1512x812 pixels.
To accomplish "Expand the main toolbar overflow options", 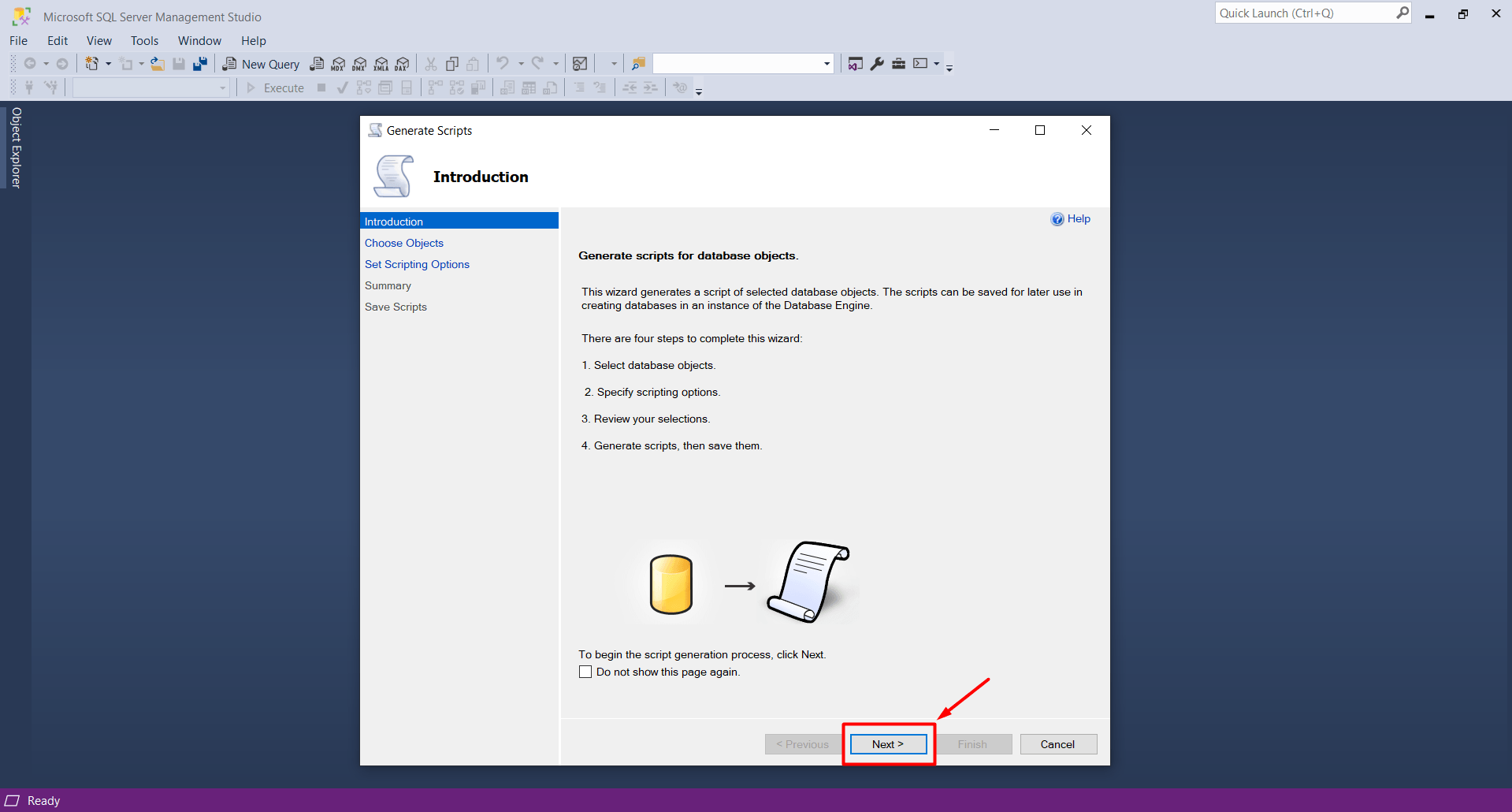I will 949,68.
